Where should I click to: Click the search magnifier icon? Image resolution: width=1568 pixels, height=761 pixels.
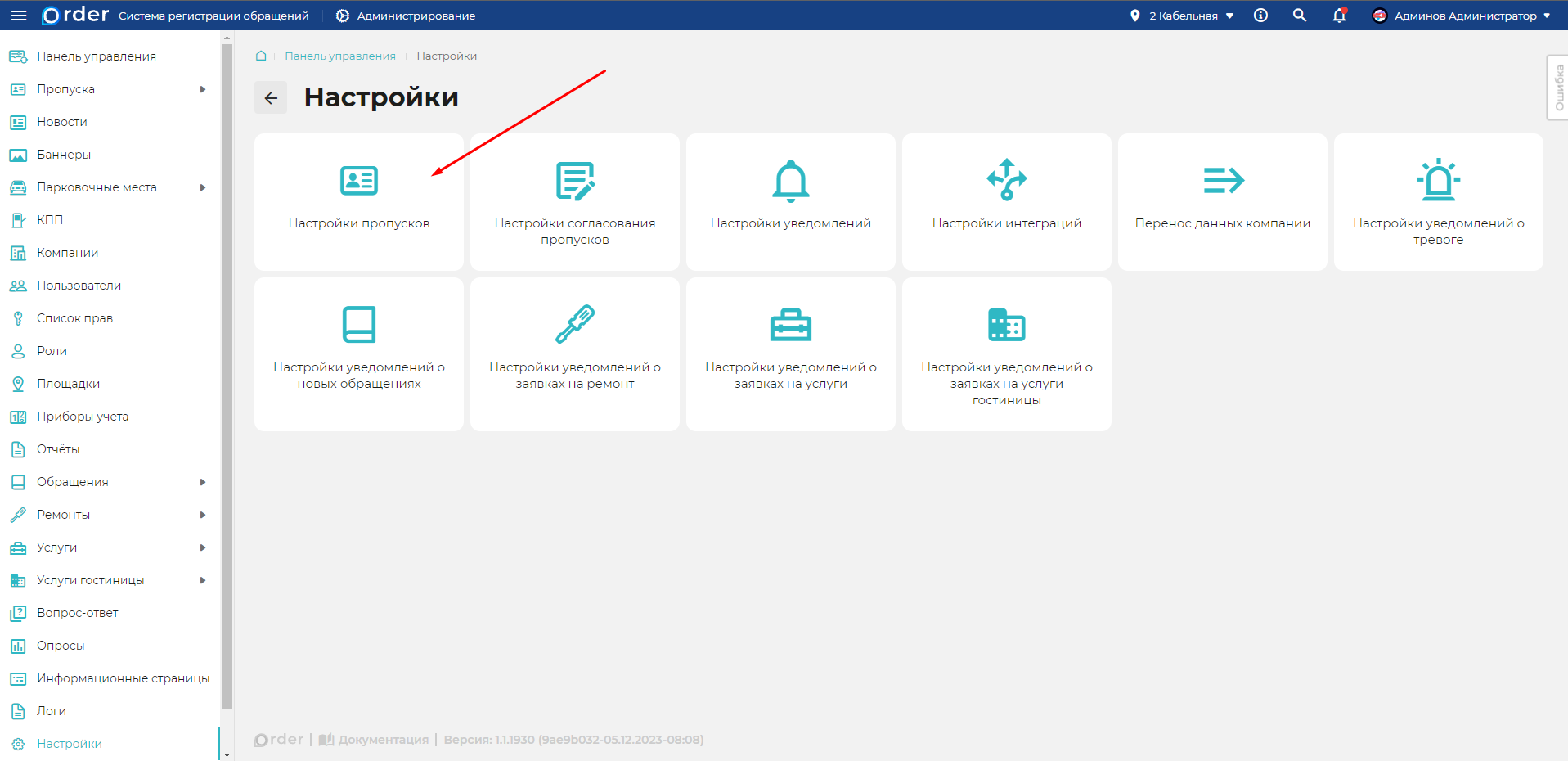(x=1299, y=16)
